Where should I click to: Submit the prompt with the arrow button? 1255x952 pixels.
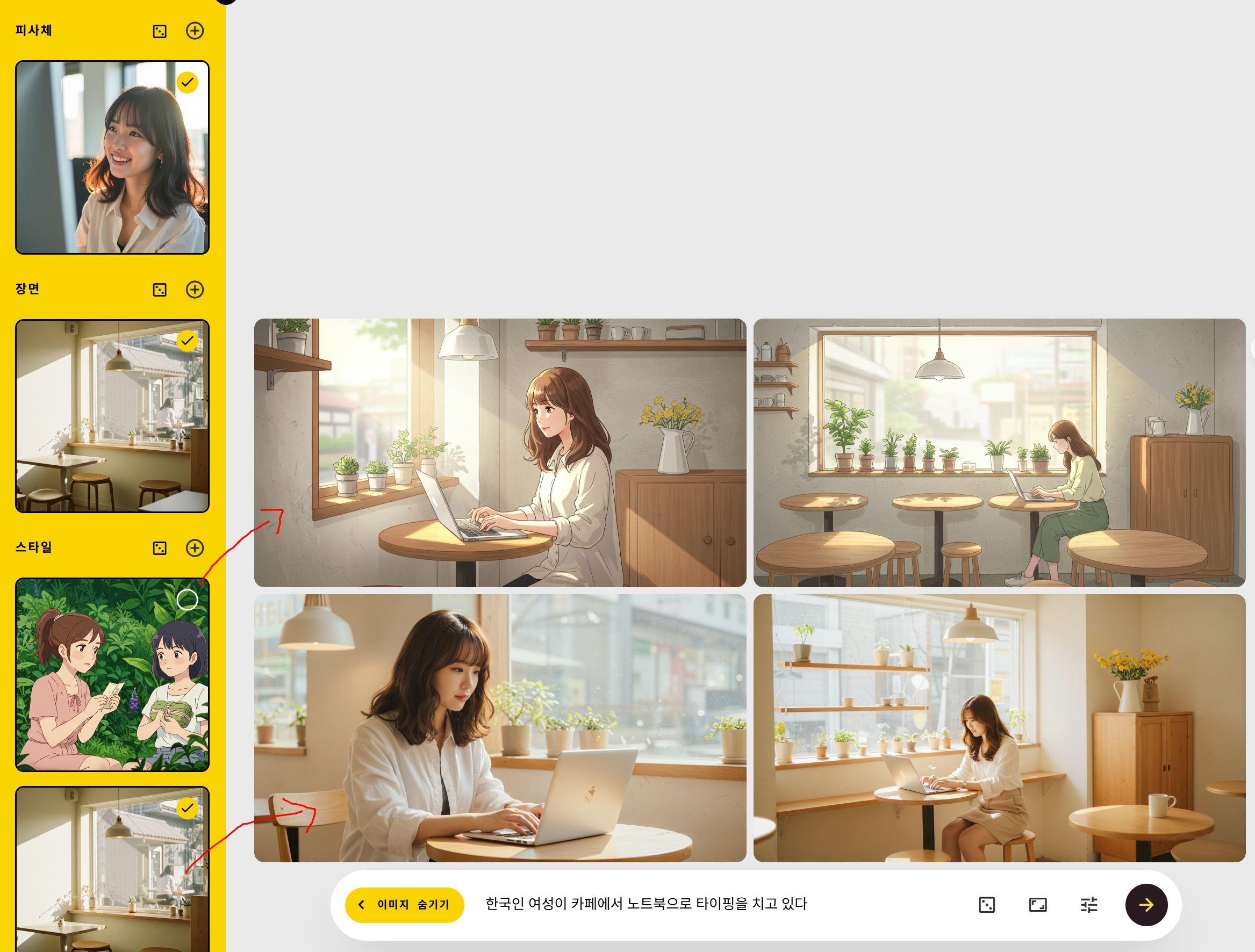pos(1146,905)
